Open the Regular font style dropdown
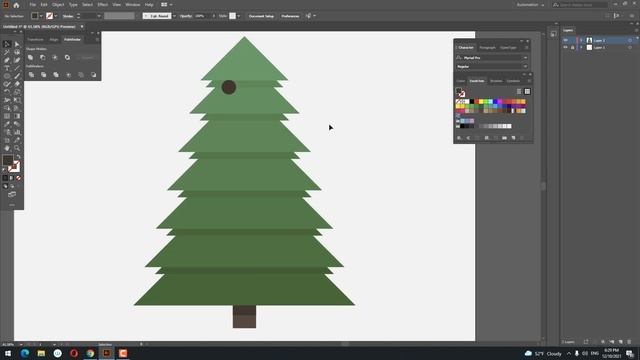Screen dimensions: 640x360 [x=525, y=67]
